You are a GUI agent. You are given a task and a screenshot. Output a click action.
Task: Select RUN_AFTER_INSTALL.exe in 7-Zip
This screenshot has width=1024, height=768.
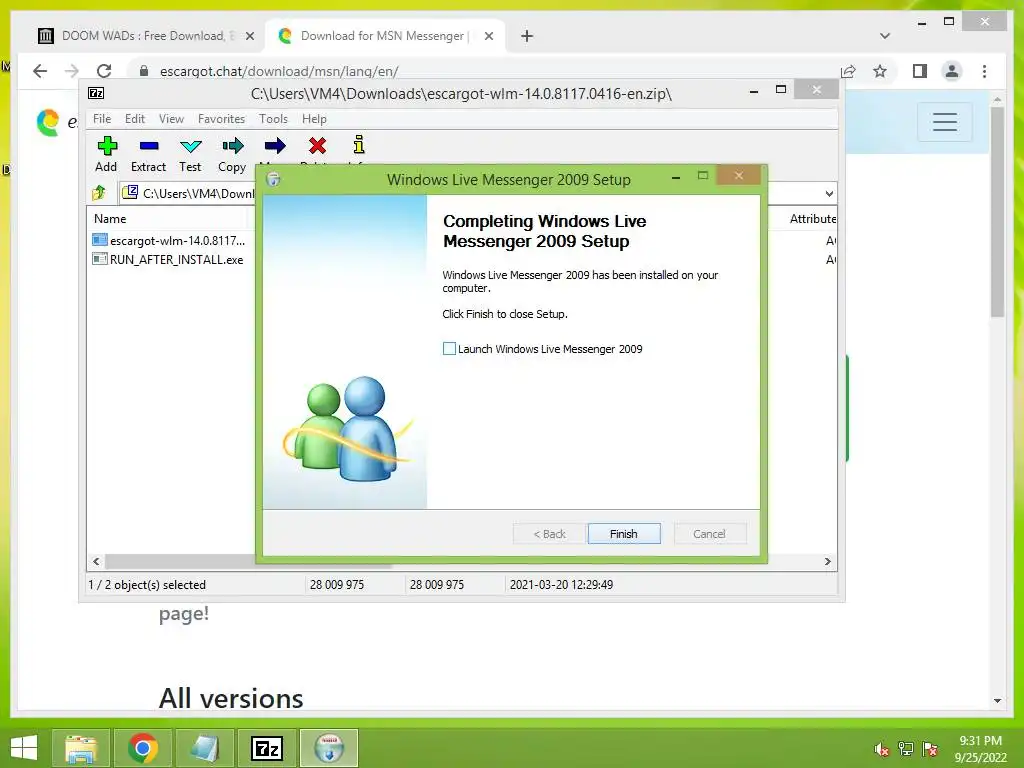[x=168, y=259]
